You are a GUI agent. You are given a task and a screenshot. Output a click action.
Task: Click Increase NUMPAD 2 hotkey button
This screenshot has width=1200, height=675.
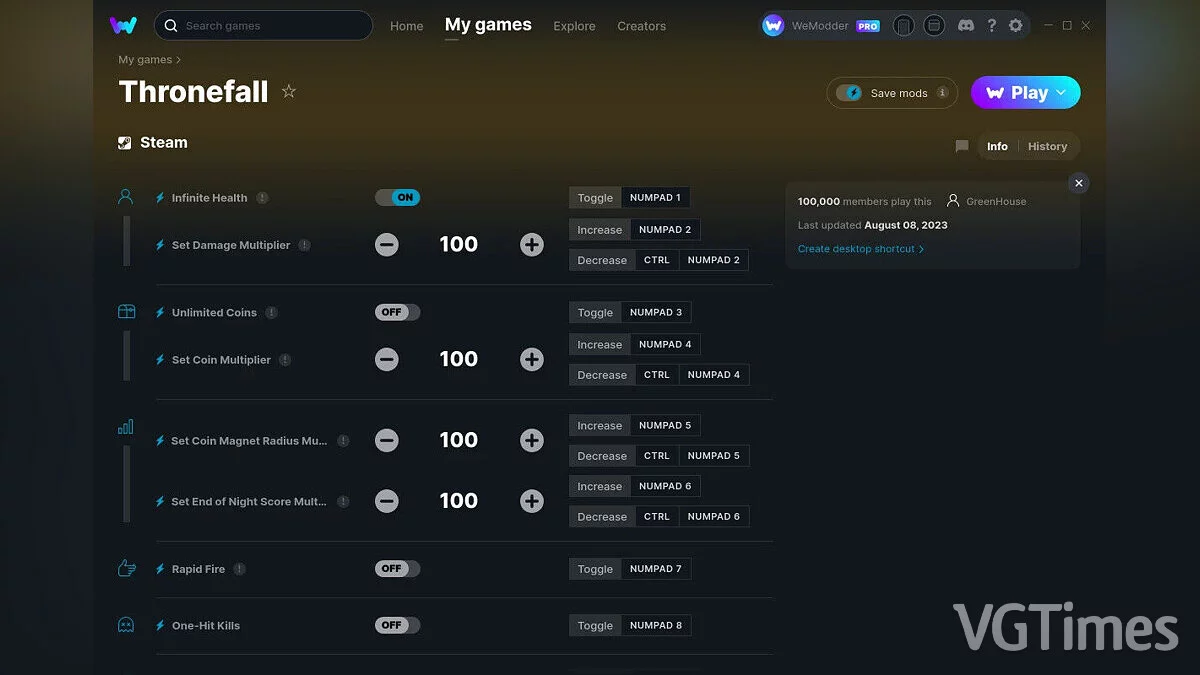tap(634, 230)
